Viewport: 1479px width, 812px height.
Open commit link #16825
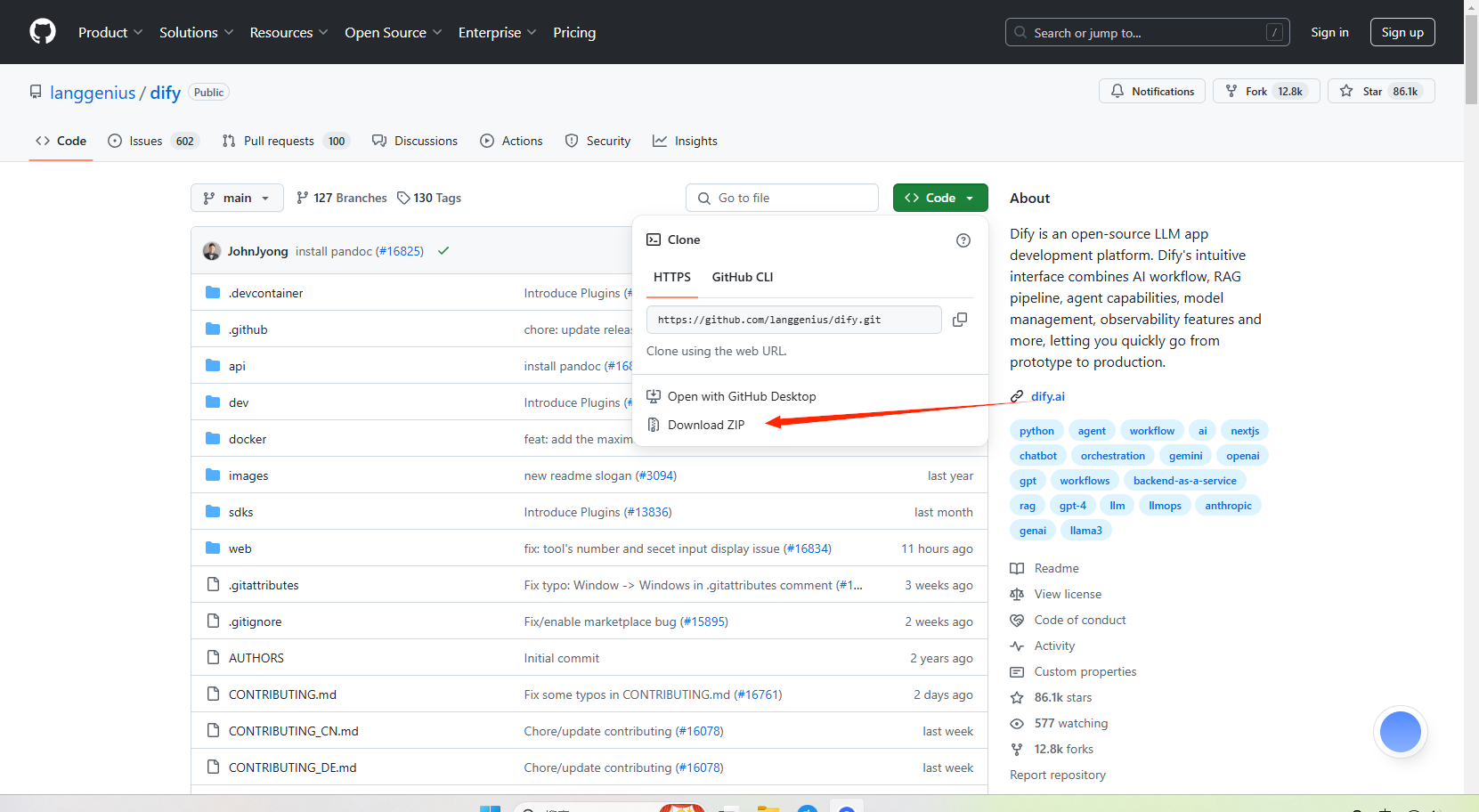[x=400, y=251]
